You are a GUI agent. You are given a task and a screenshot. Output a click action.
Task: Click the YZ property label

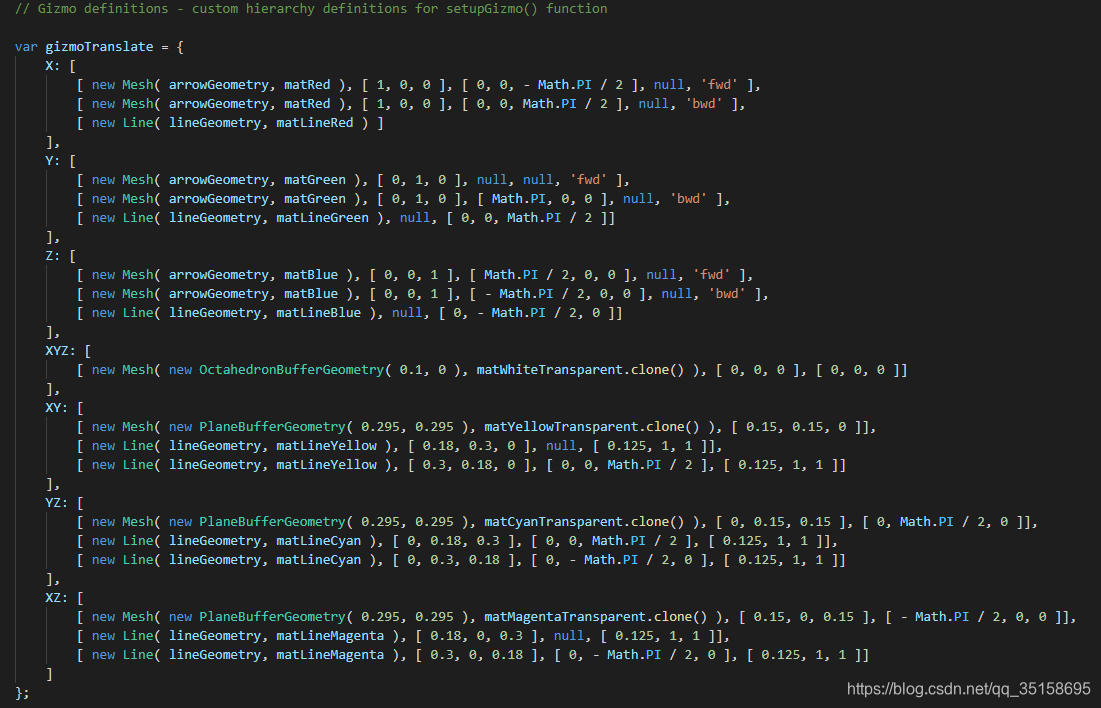[55, 502]
